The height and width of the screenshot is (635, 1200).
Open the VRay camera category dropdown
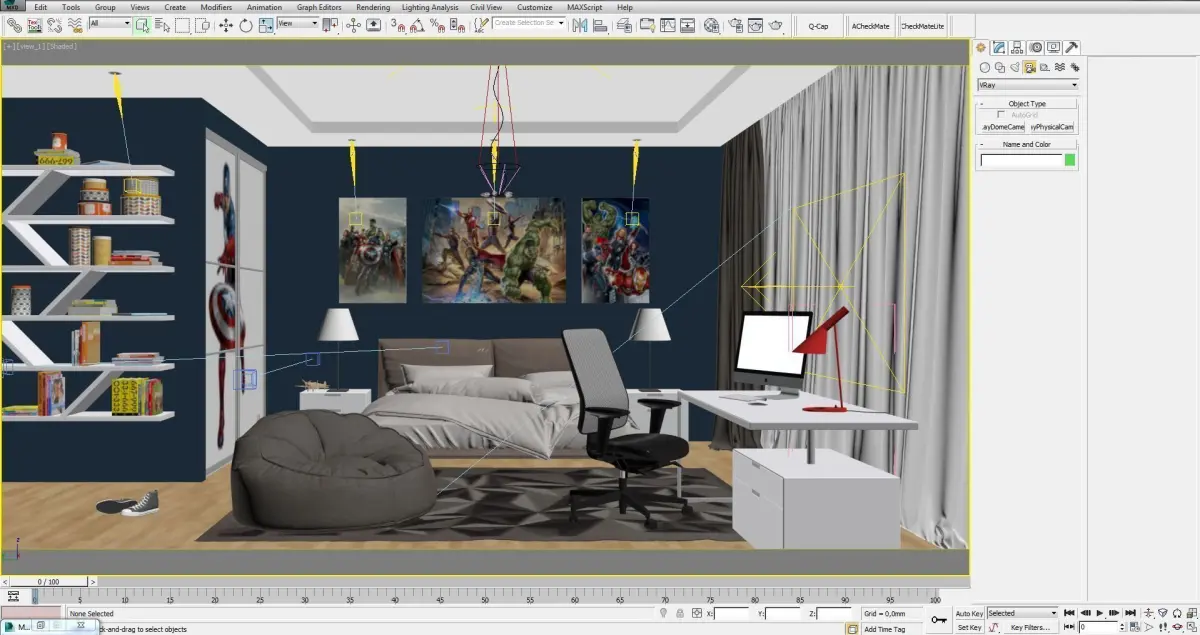1028,85
